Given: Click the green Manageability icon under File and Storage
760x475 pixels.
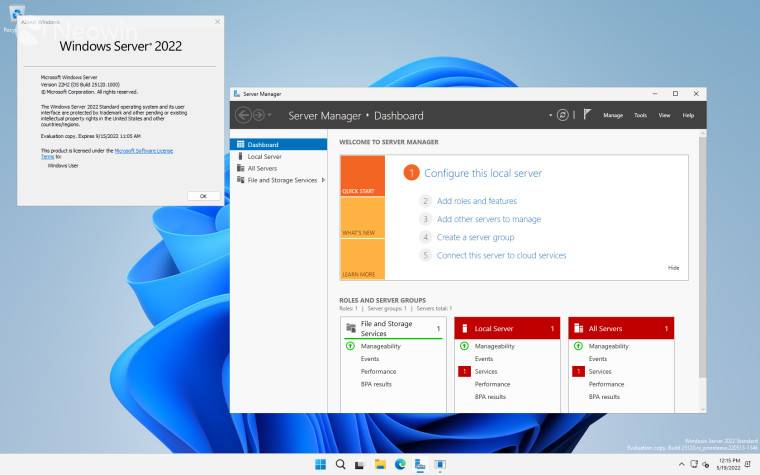Looking at the screenshot, I should [350, 346].
